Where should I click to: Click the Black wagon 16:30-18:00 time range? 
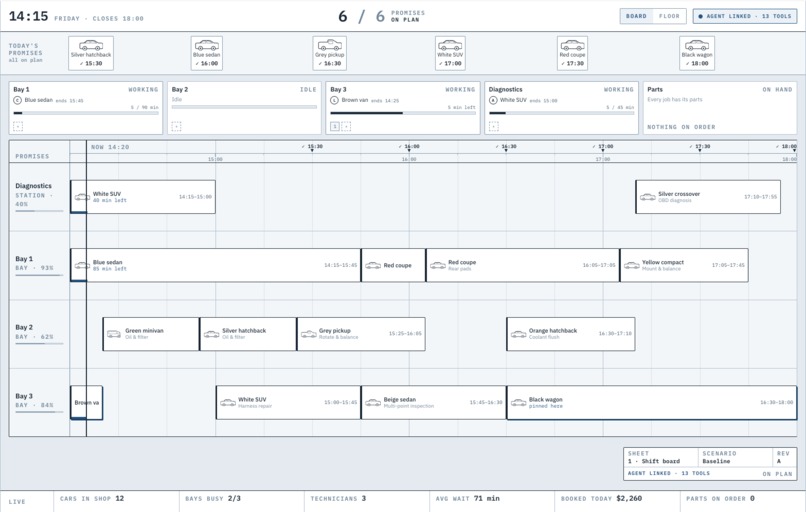pos(777,403)
